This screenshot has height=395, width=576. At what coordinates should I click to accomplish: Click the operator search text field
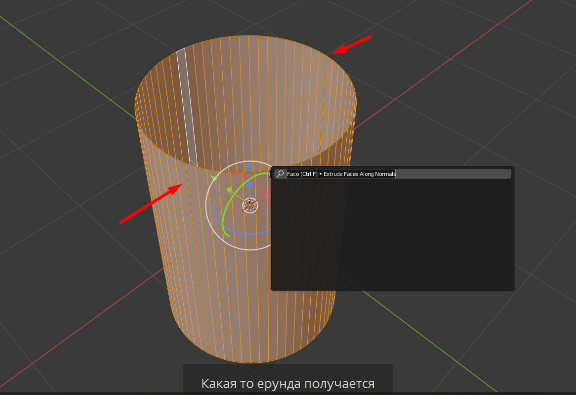pyautogui.click(x=392, y=174)
